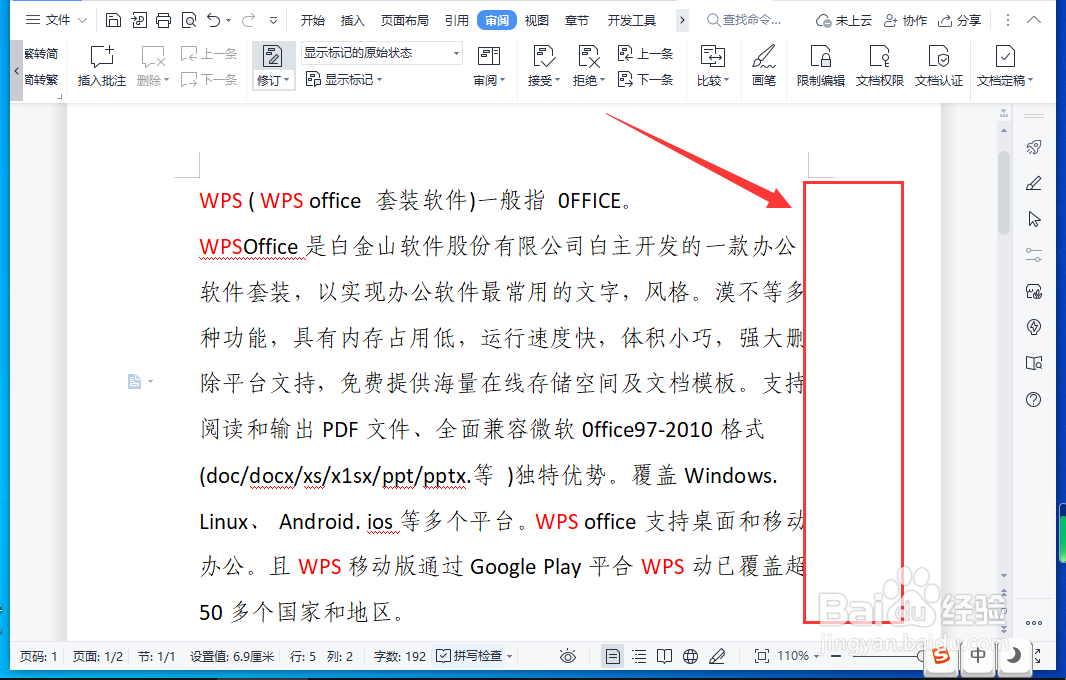
Task: Switch to the 章节 tab
Action: point(577,20)
